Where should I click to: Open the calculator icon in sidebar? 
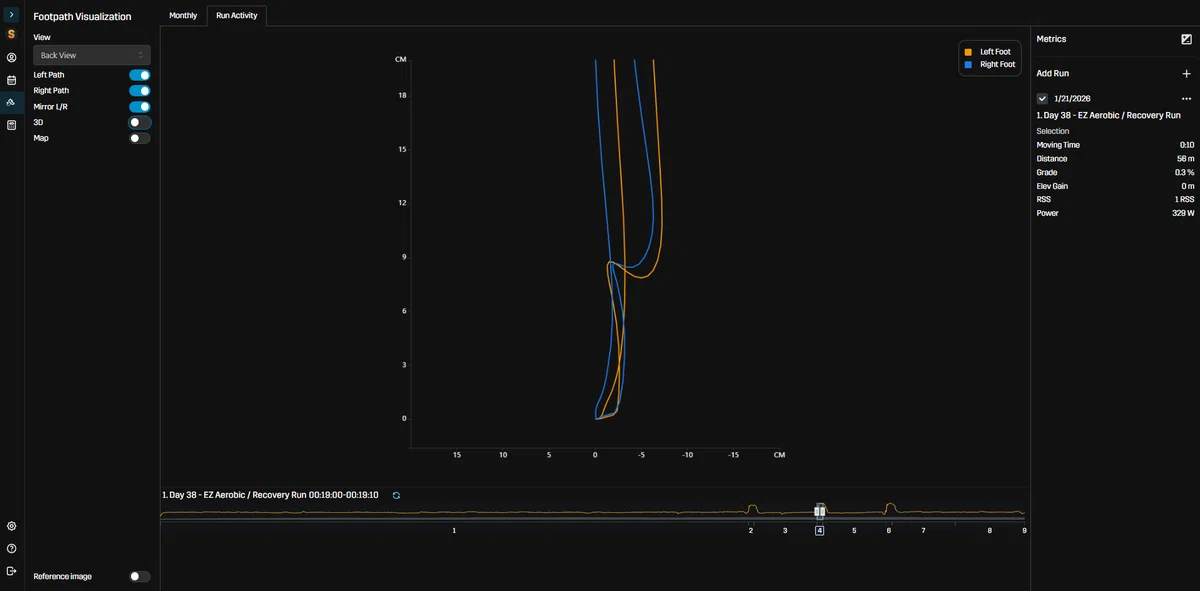click(x=12, y=125)
